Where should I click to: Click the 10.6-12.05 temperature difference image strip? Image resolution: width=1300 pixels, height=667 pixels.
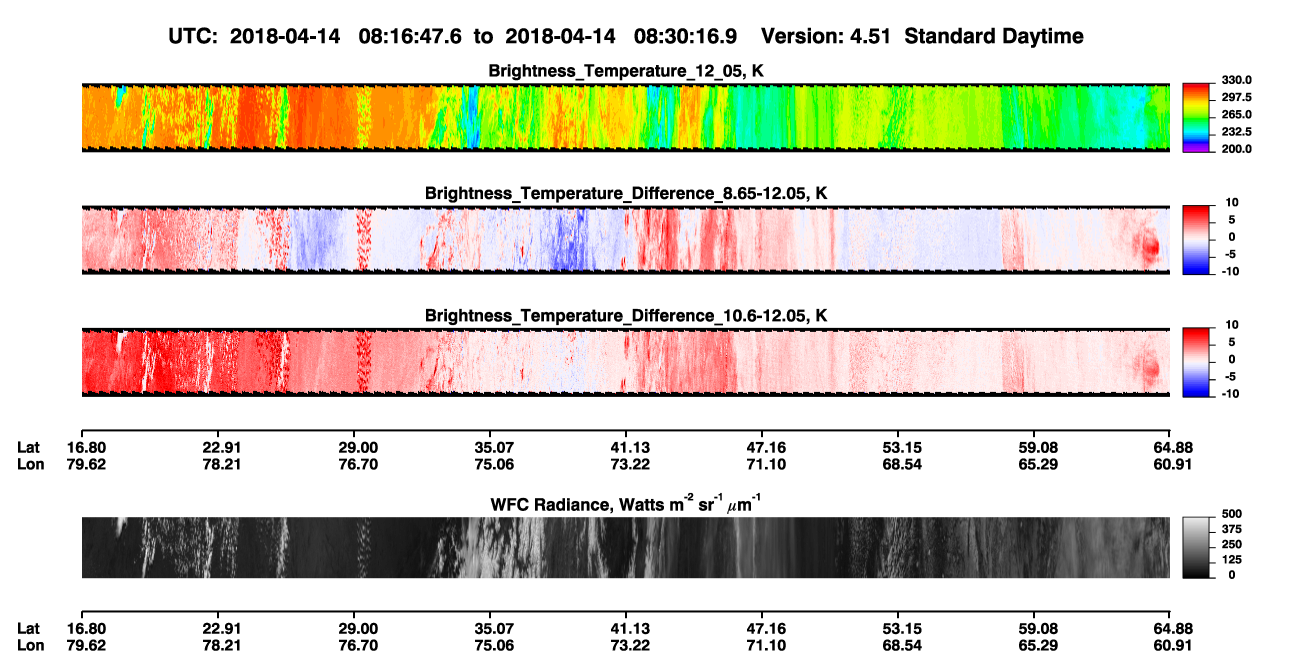click(625, 362)
